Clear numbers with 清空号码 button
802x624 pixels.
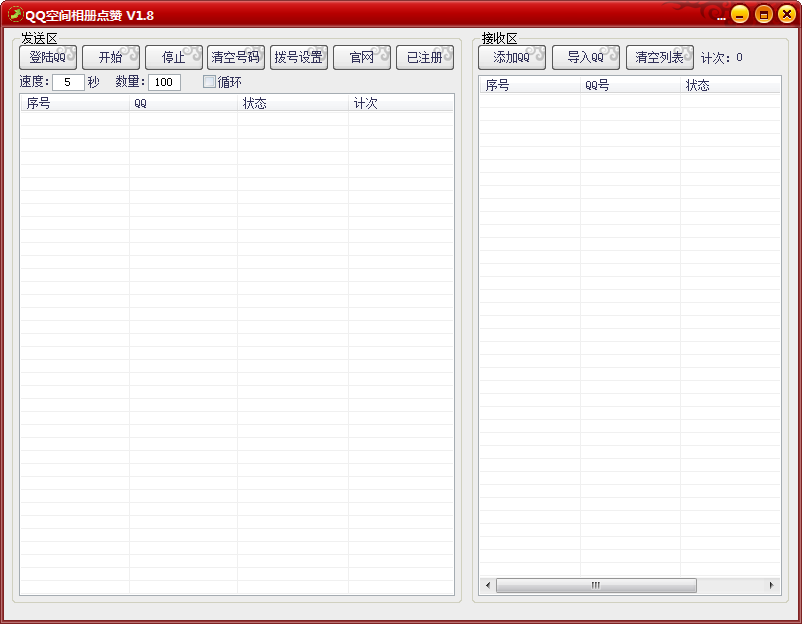[x=236, y=57]
